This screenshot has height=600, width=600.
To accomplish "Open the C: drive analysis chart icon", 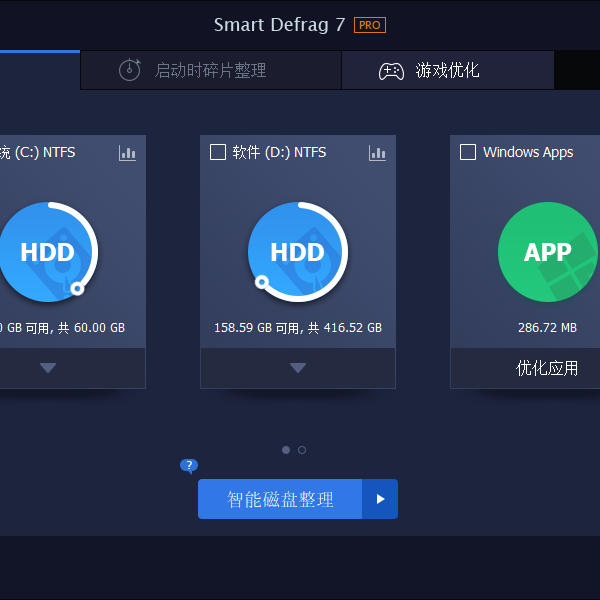I will (x=127, y=153).
